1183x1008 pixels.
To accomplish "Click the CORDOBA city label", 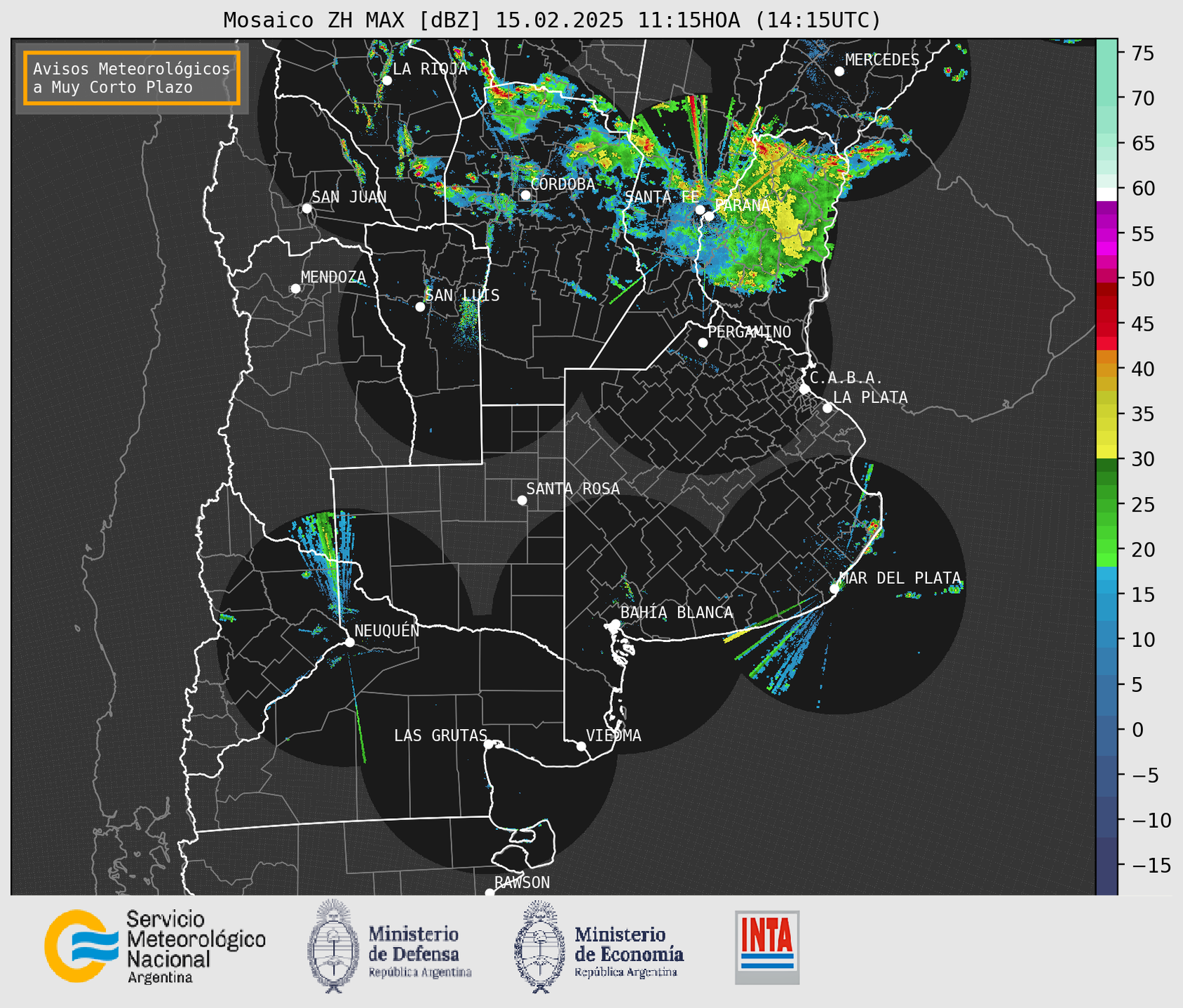I will click(562, 184).
